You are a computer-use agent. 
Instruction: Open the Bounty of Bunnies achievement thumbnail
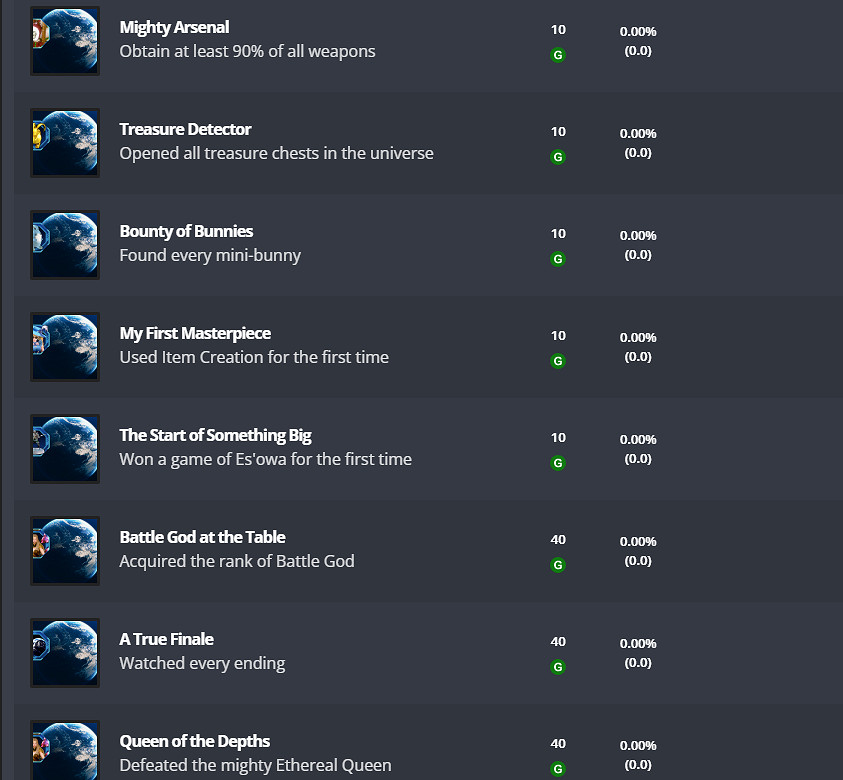pyautogui.click(x=65, y=245)
